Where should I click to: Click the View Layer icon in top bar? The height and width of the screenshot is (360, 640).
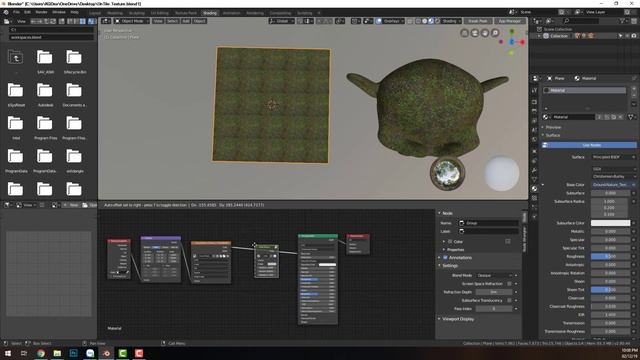[577, 12]
